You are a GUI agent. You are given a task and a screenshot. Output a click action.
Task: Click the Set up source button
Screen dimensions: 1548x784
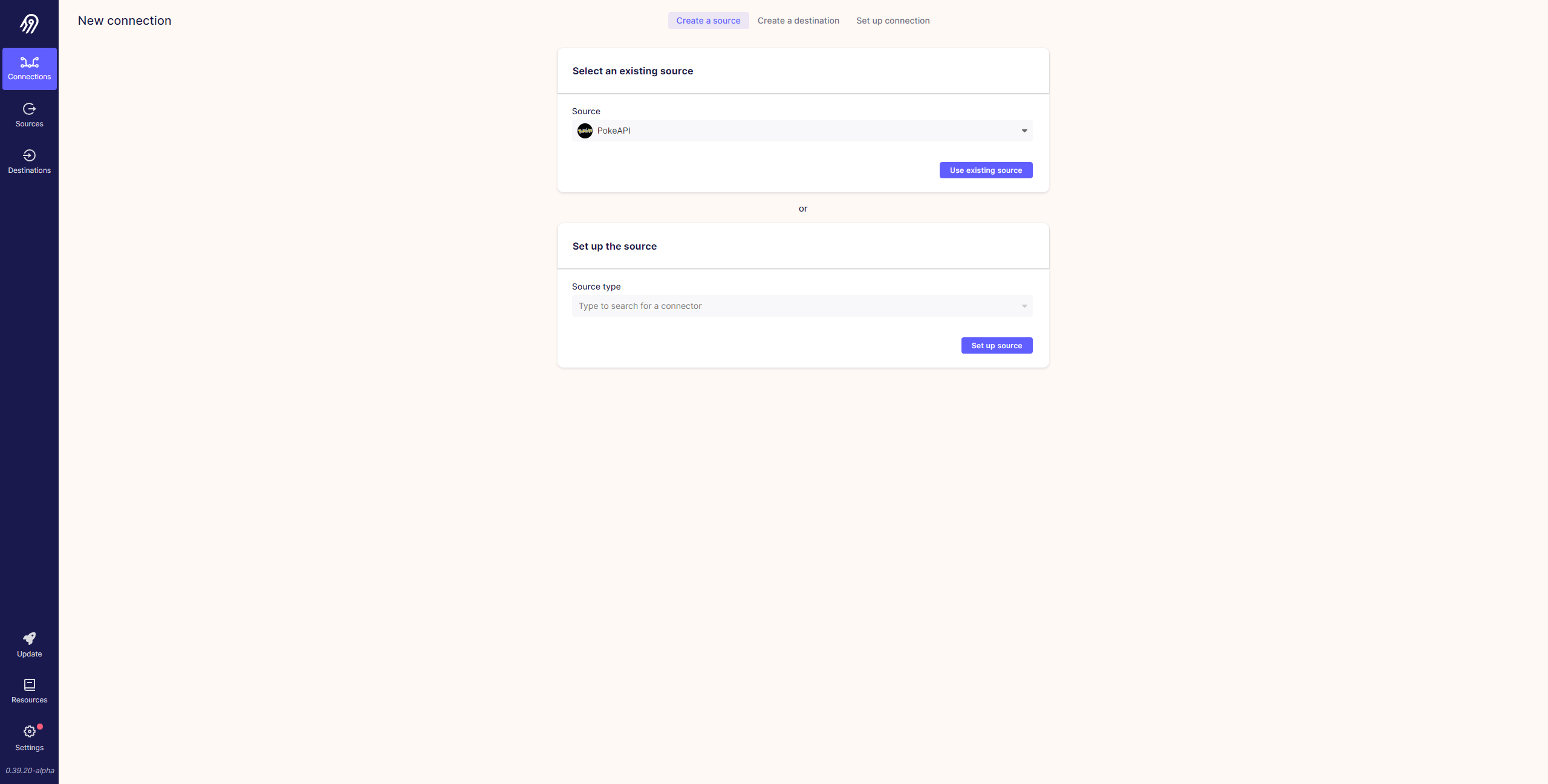point(997,346)
